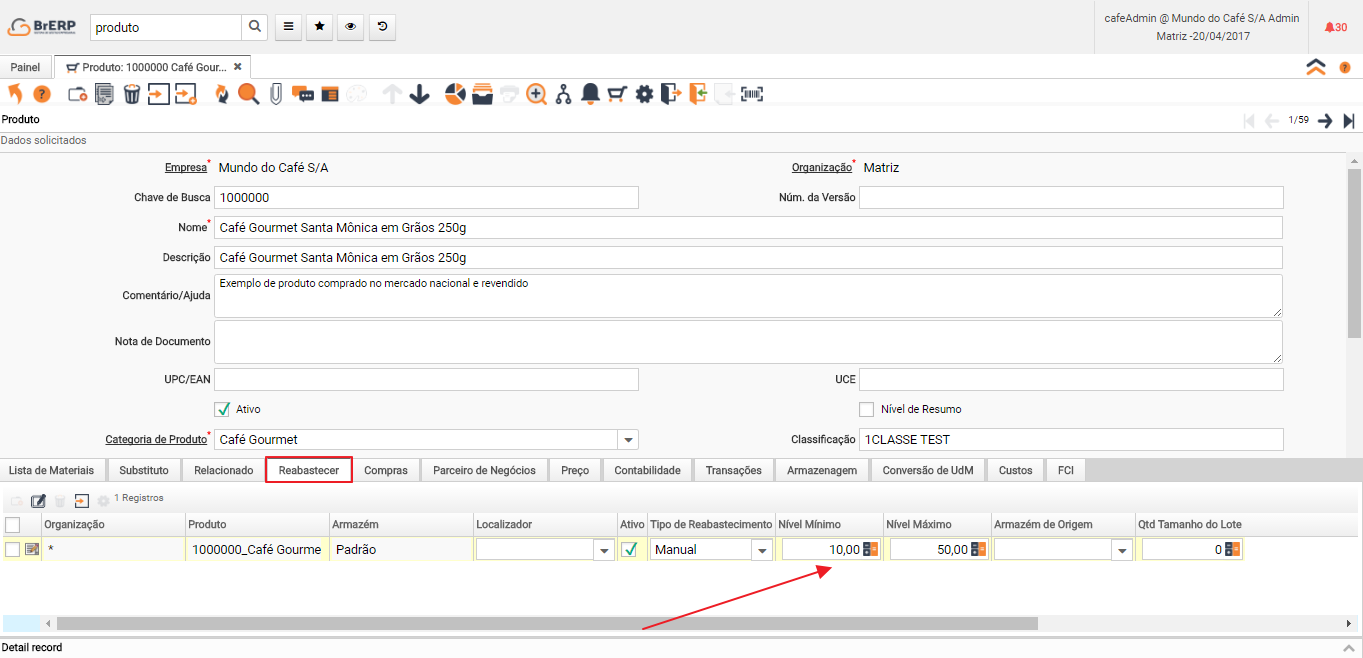This screenshot has width=1363, height=658.
Task: Switch to the Compras tab
Action: 385,470
